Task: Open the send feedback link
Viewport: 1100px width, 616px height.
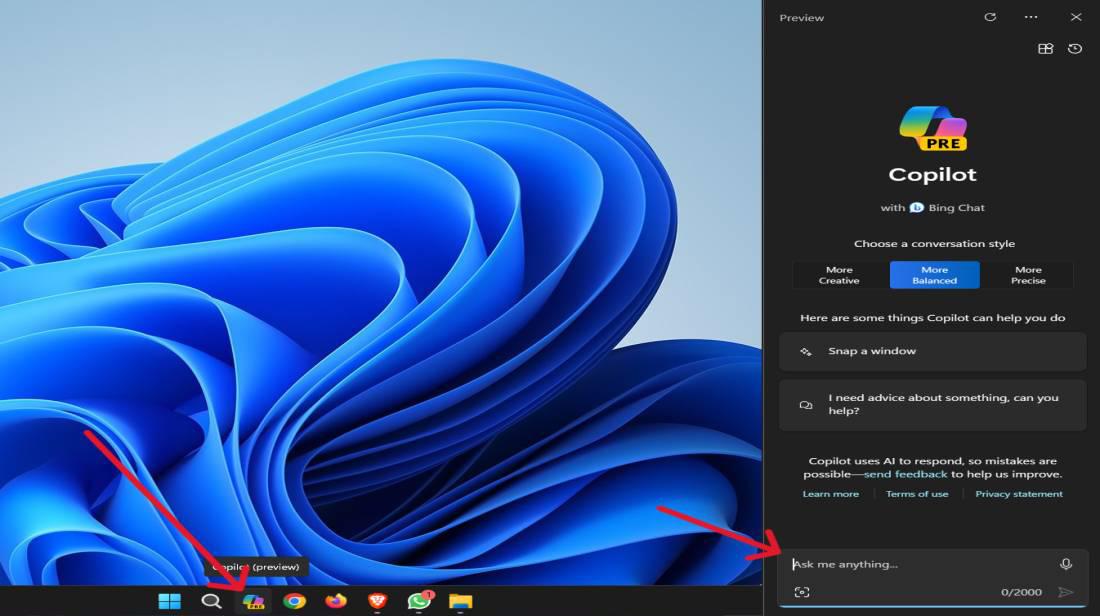Action: (905, 474)
